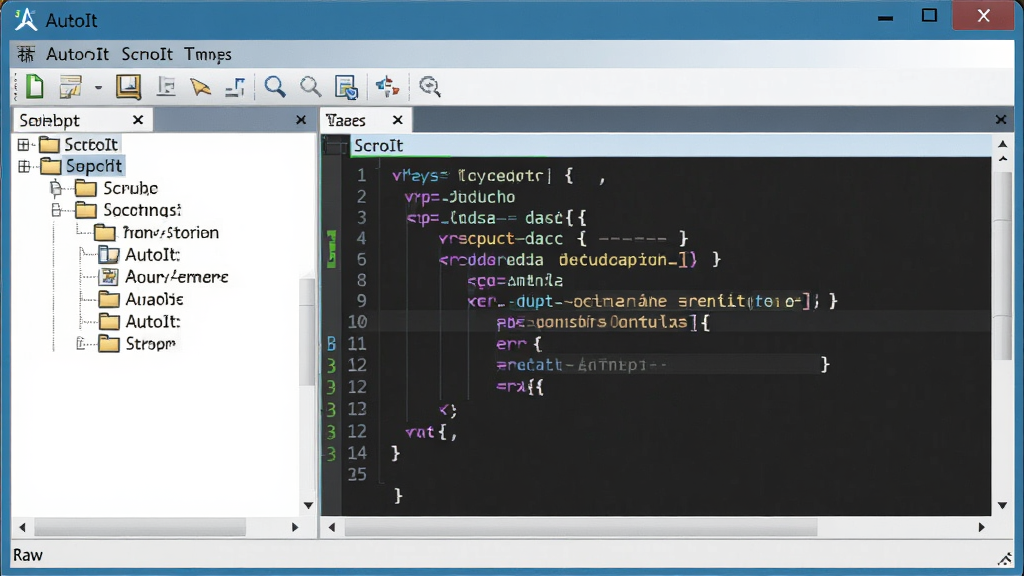Click the multicolored arrows toolbar icon

pos(387,86)
